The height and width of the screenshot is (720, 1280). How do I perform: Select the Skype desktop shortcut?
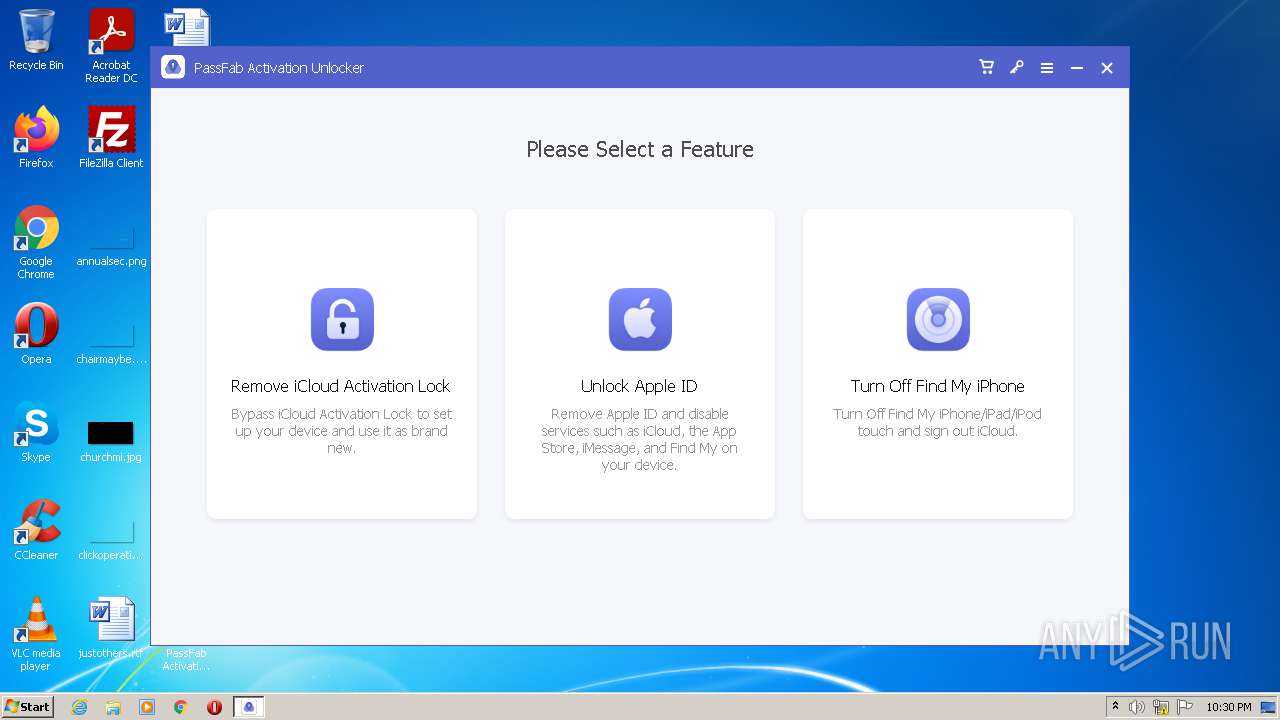(x=36, y=432)
